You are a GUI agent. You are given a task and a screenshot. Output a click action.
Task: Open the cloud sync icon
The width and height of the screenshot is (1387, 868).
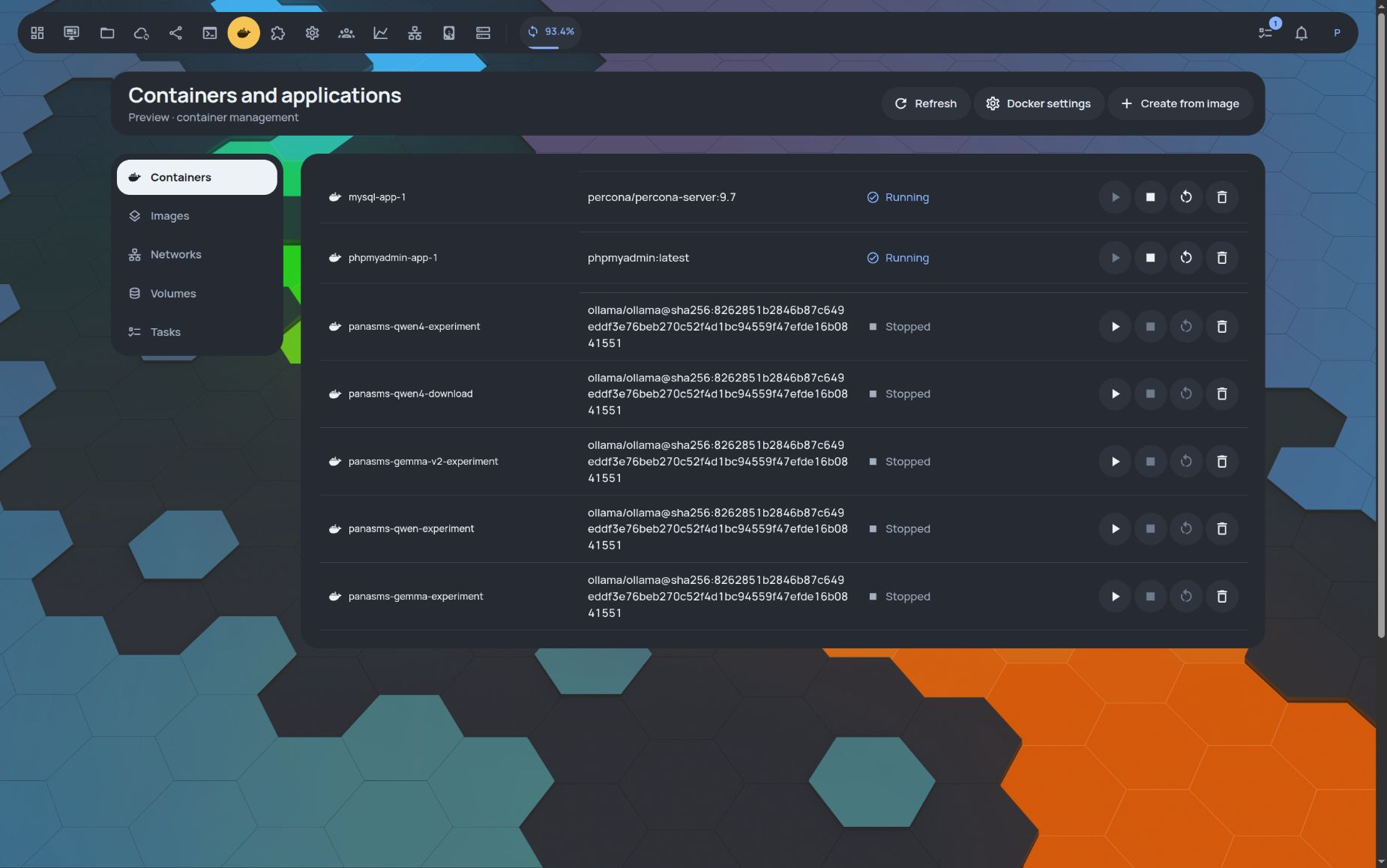click(141, 33)
